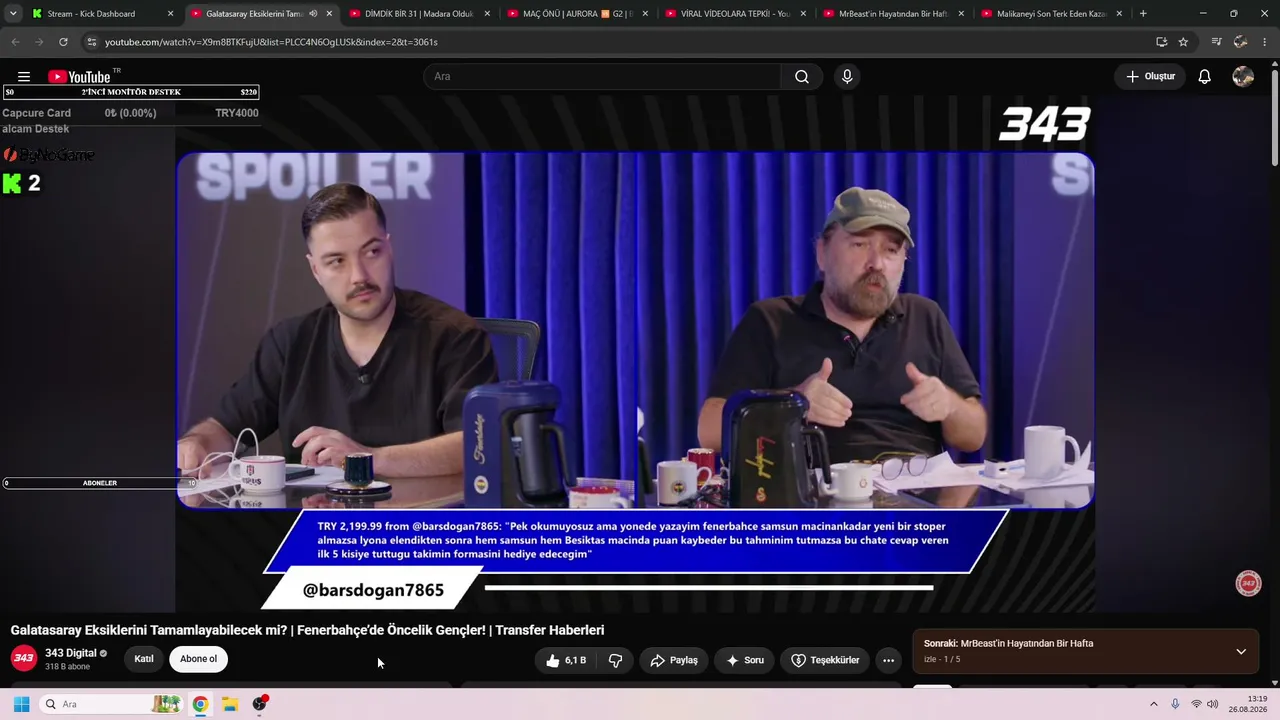Click the Soru ask button
1280x720 pixels.
[744, 660]
